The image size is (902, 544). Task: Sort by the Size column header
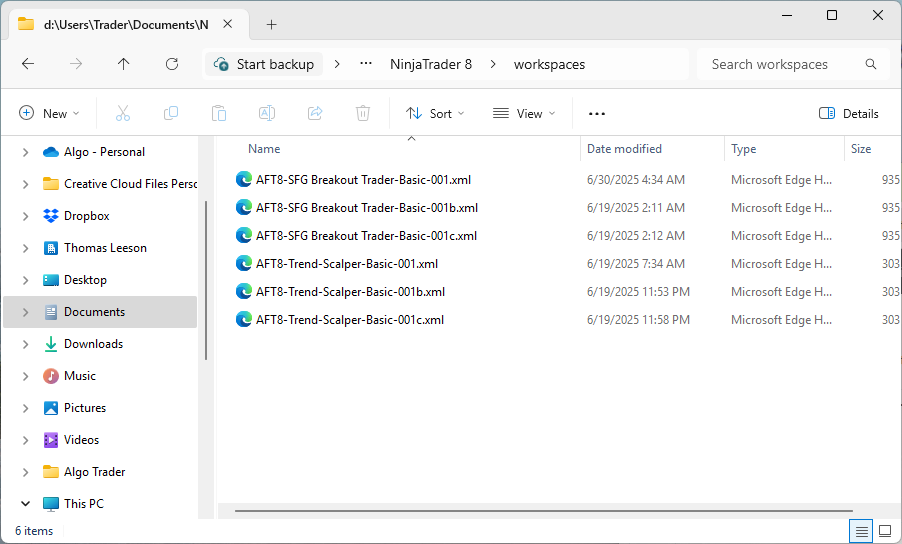pyautogui.click(x=861, y=149)
